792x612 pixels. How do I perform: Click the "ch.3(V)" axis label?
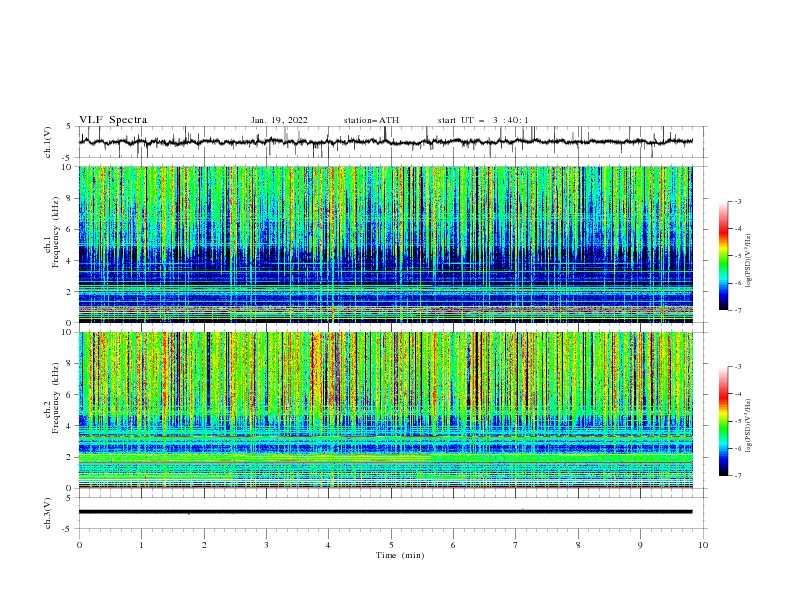pos(48,513)
